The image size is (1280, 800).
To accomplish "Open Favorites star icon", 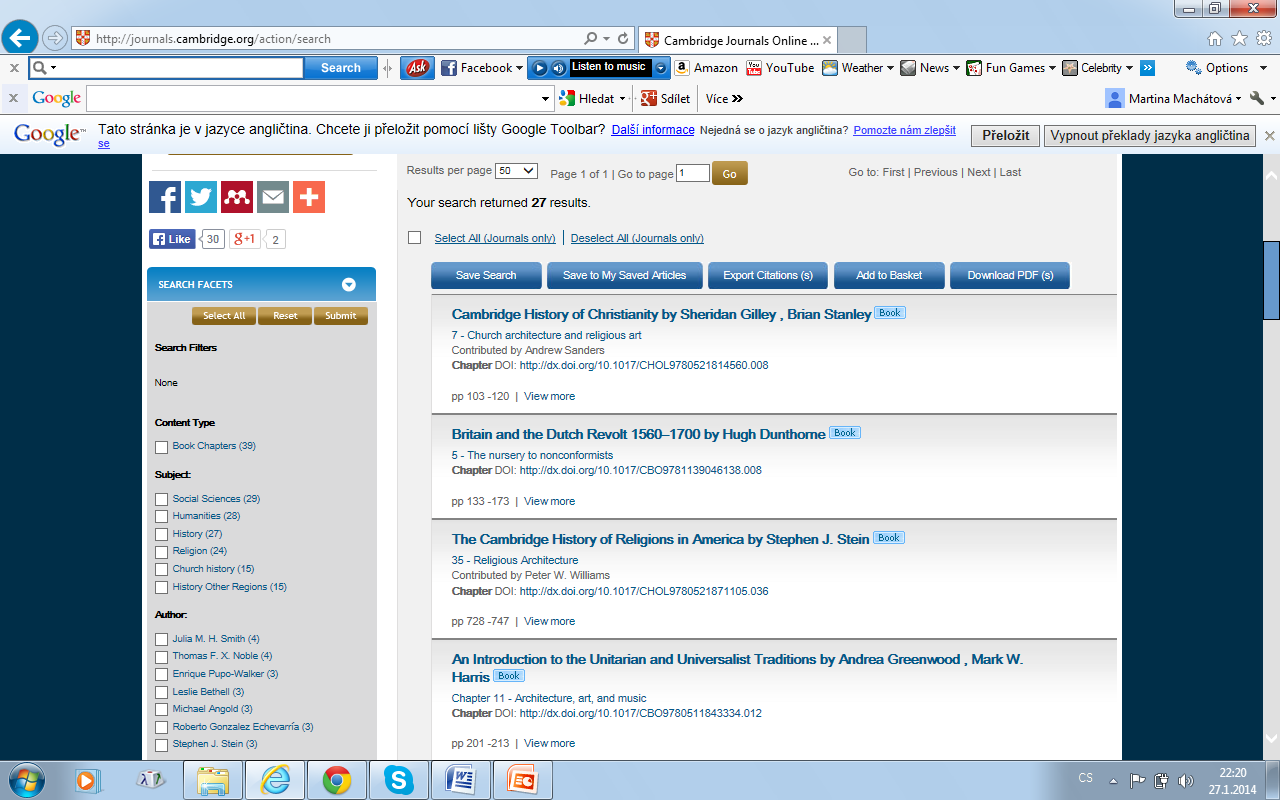I will pyautogui.click(x=1239, y=39).
